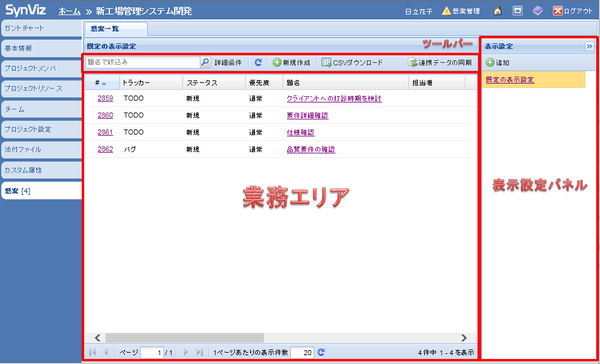Create new issue with 新規作成
The width and height of the screenshot is (600, 364).
click(x=291, y=62)
